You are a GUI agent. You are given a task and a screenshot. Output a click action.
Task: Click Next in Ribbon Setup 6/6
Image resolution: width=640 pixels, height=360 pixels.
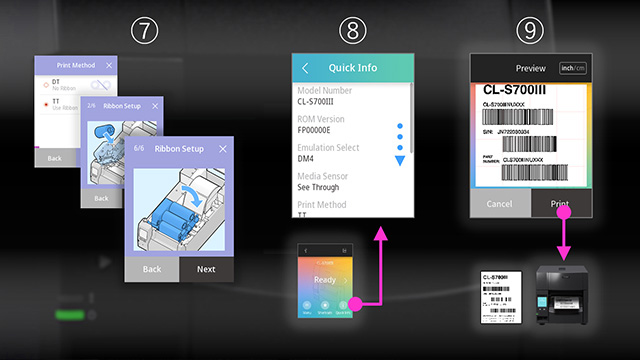click(x=207, y=269)
